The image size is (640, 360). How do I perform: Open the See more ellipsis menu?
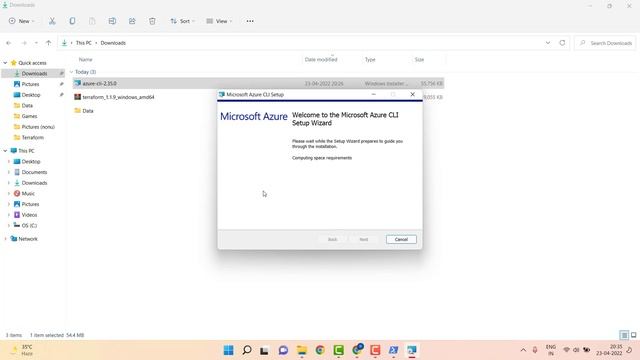click(x=250, y=21)
